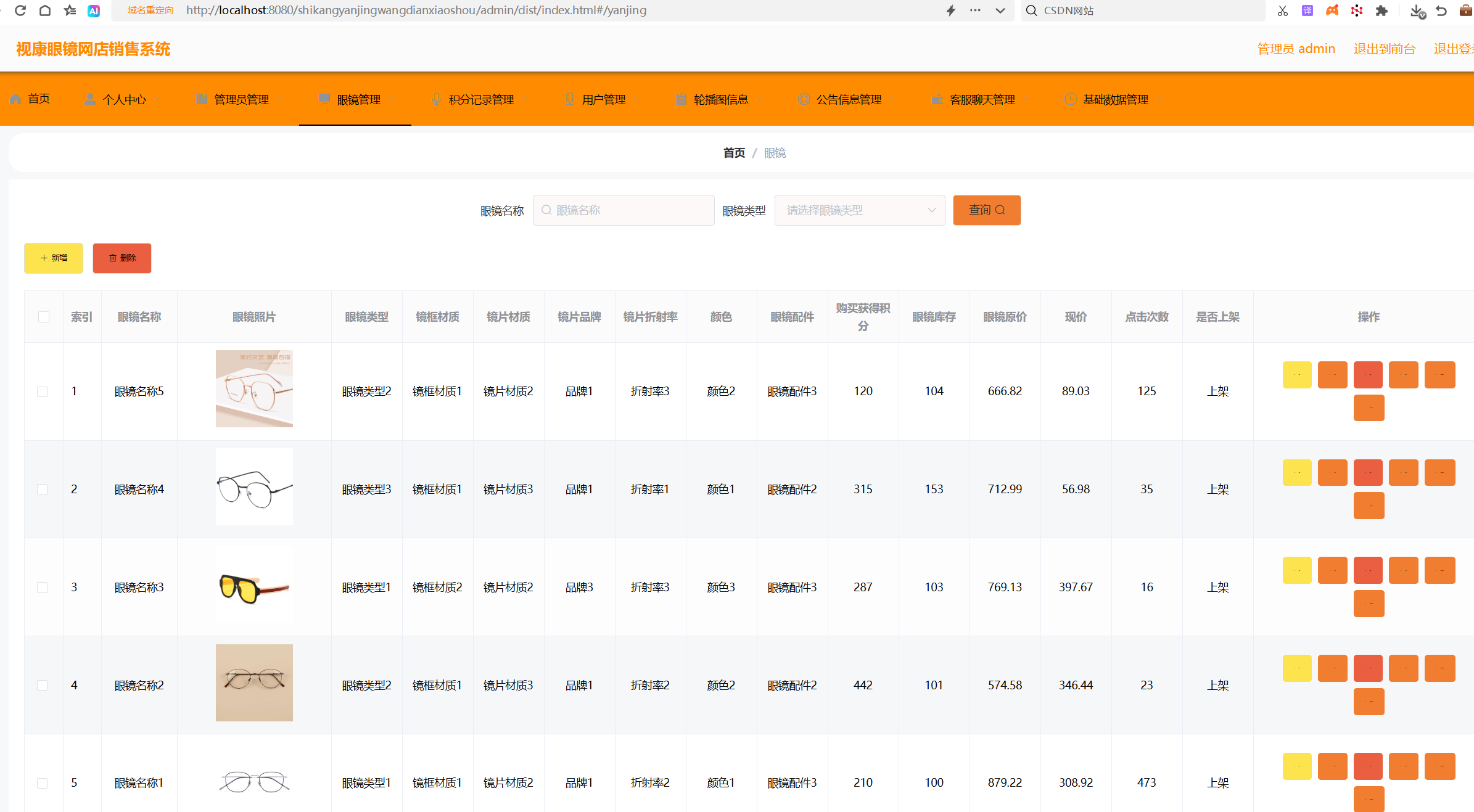Click the yellow action button in row 1
Screen dimensions: 1474x812
click(1297, 375)
